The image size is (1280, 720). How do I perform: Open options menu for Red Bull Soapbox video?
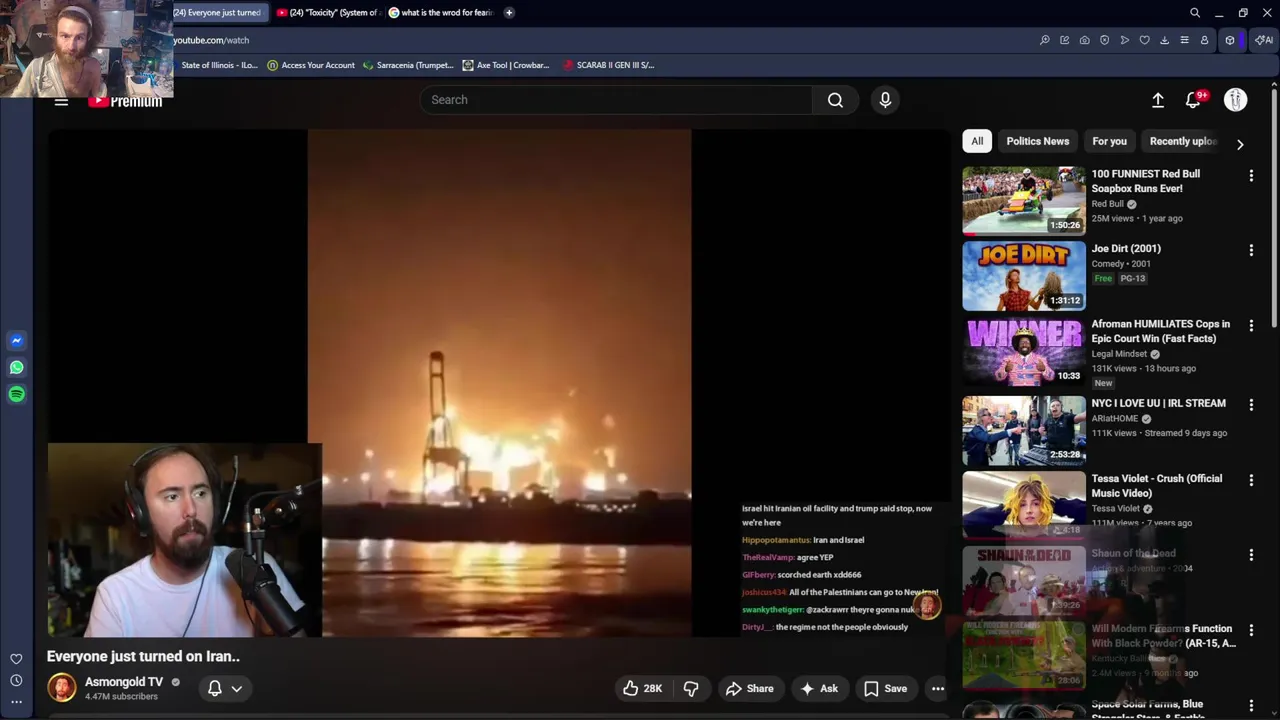pos(1251,175)
